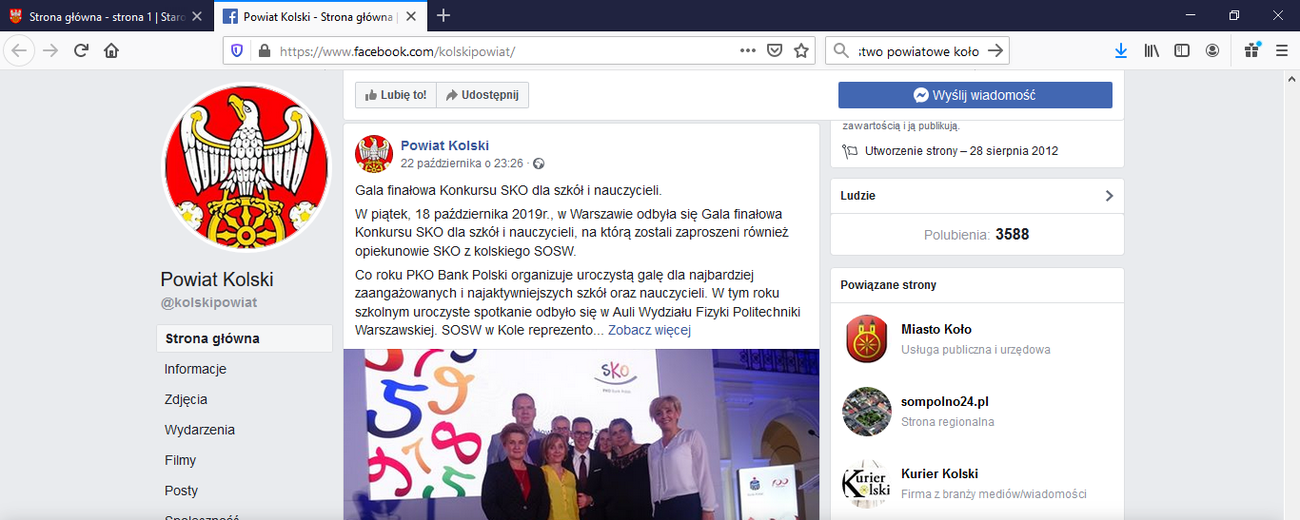This screenshot has width=1300, height=520.
Task: Expand the Ludzie section chevron
Action: (1108, 196)
